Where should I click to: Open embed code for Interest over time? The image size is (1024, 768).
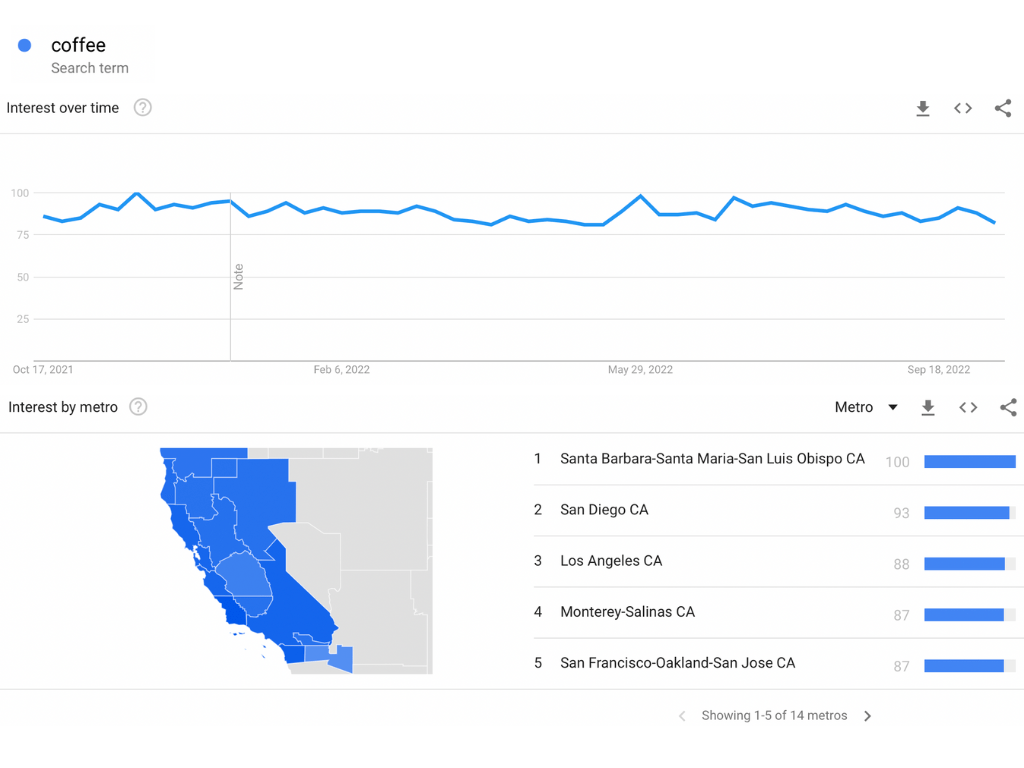point(963,108)
